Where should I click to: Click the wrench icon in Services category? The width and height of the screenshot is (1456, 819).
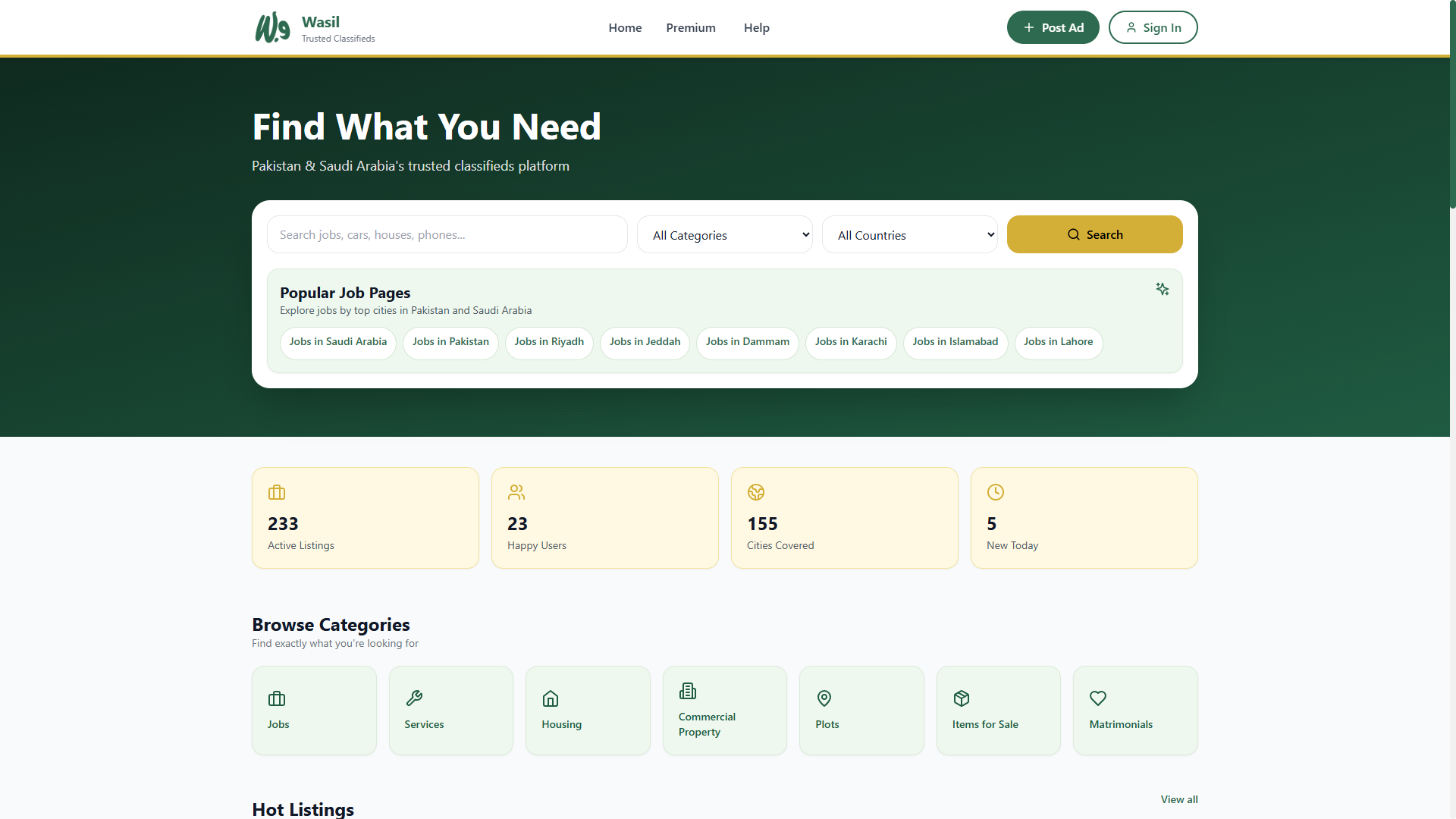(x=414, y=698)
